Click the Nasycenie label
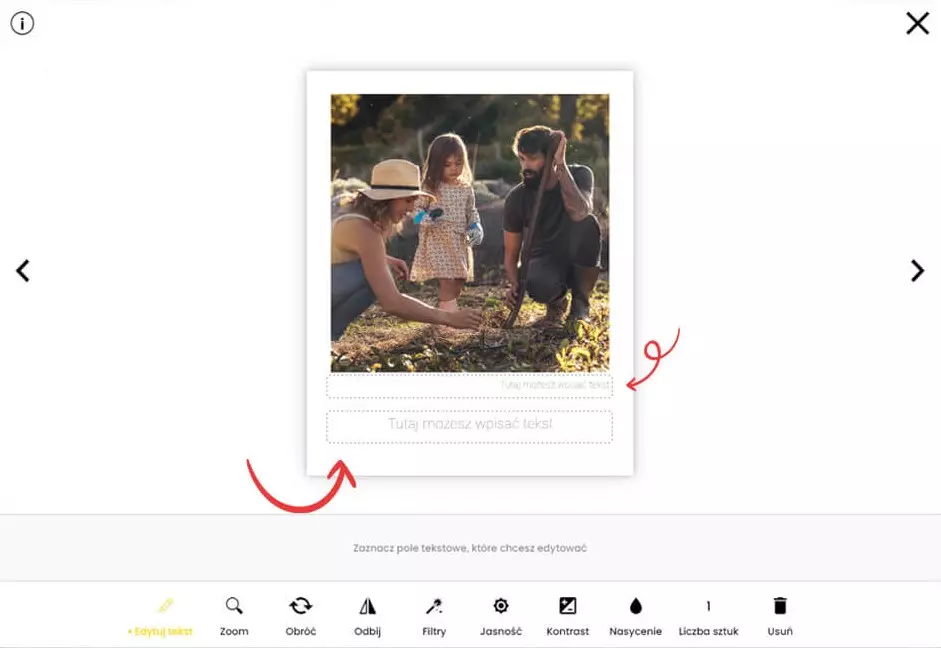Image resolution: width=941 pixels, height=648 pixels. [x=636, y=631]
